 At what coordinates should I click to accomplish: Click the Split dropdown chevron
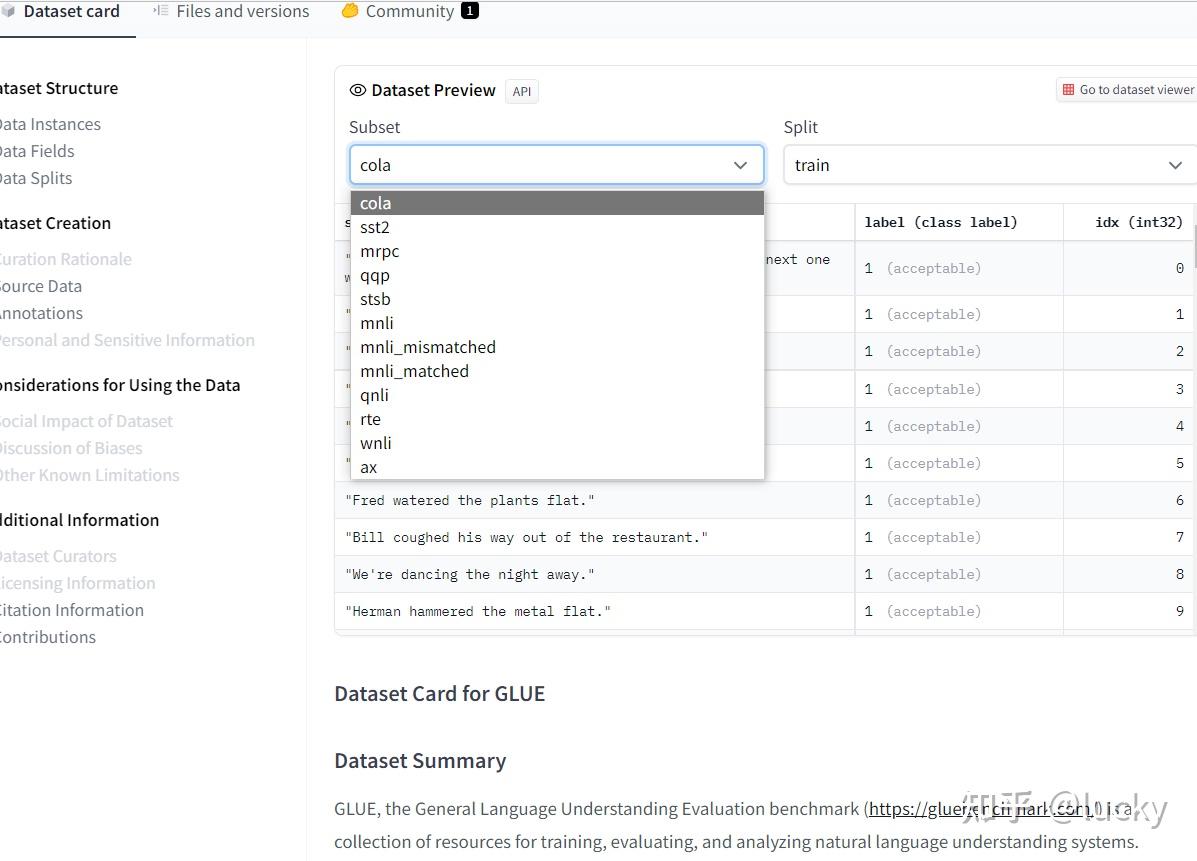point(1175,165)
